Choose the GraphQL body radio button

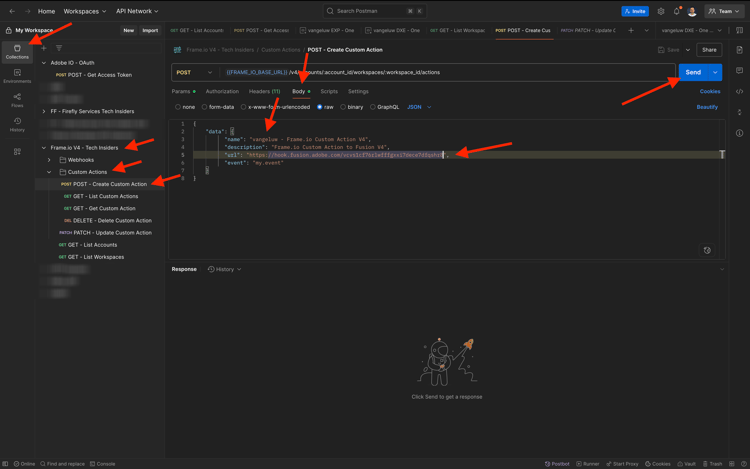click(x=385, y=107)
